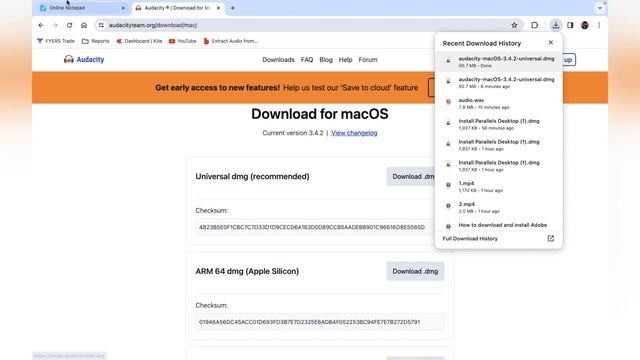Close the Recent Download History popup
The image size is (640, 360).
[x=551, y=42]
